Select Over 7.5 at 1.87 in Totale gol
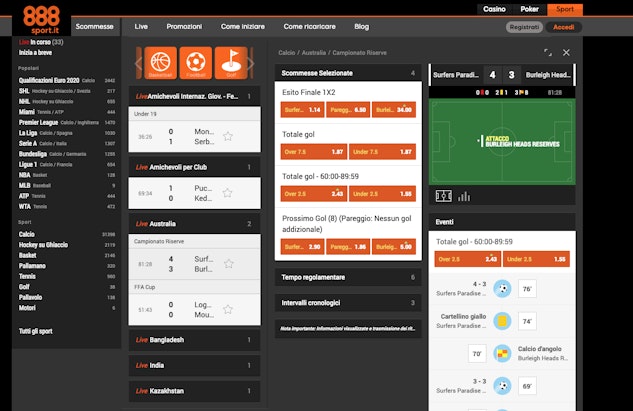 click(x=314, y=152)
